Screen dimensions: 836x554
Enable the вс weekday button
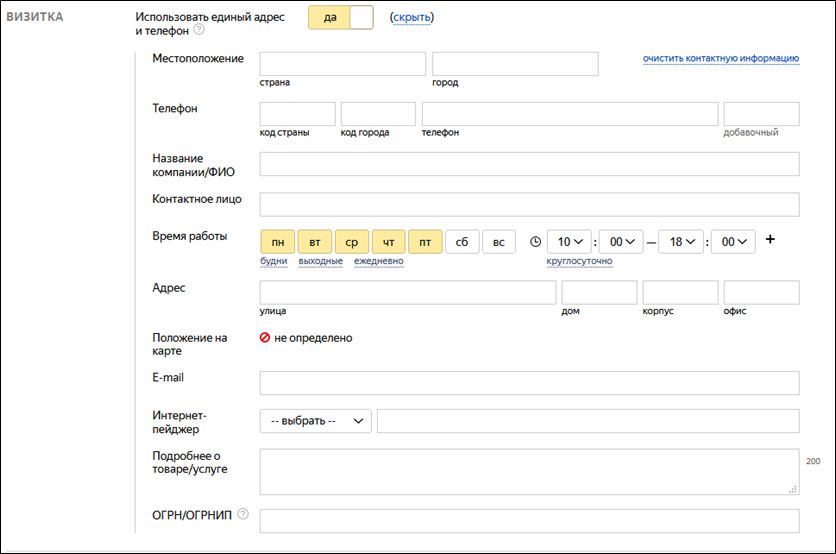pos(498,242)
